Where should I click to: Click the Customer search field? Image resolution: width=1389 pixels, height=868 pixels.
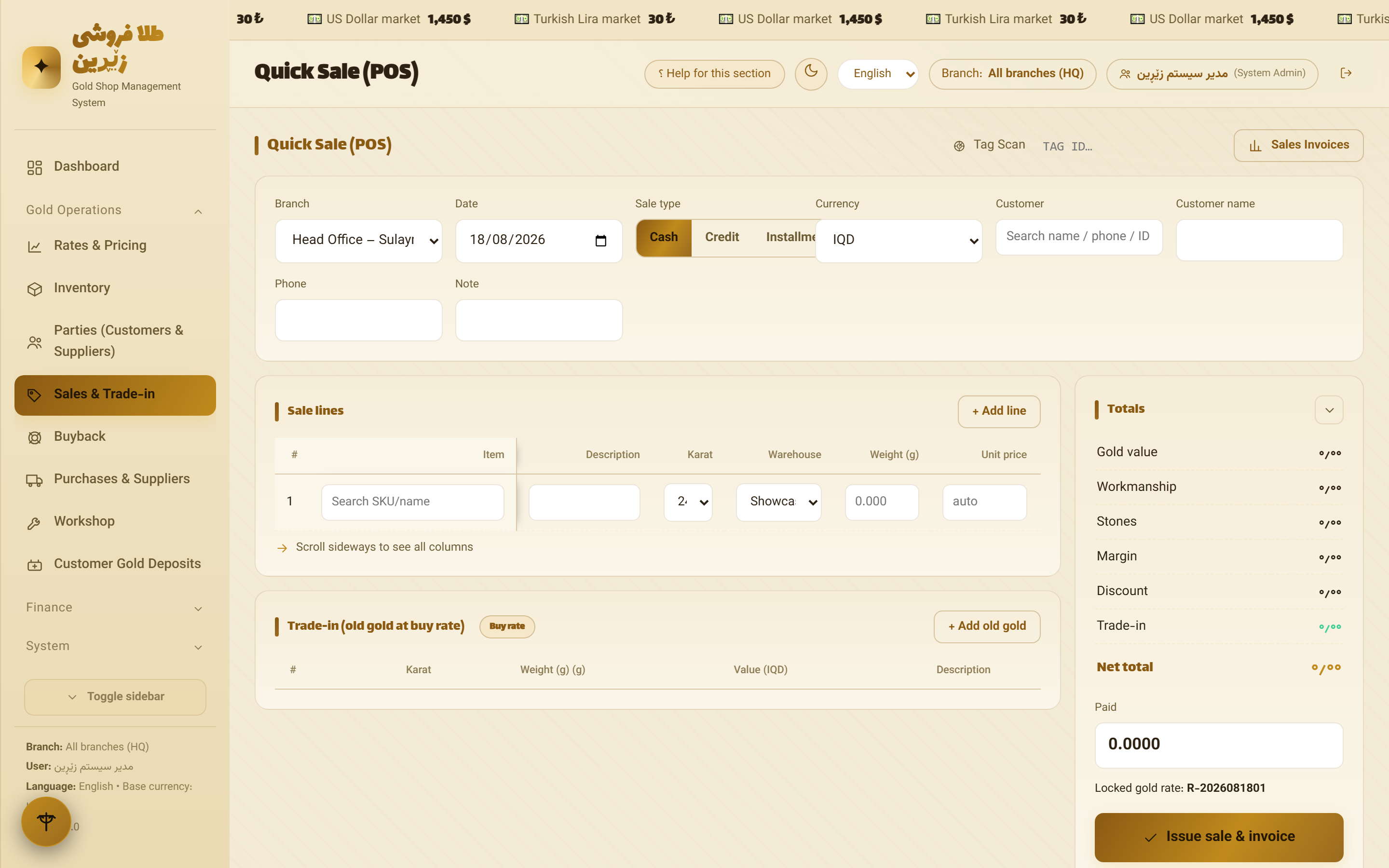(x=1078, y=237)
